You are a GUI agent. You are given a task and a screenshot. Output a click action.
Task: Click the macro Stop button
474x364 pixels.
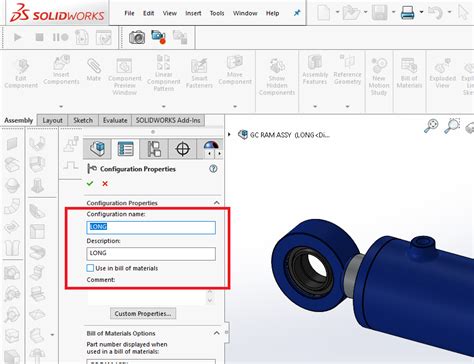39,37
